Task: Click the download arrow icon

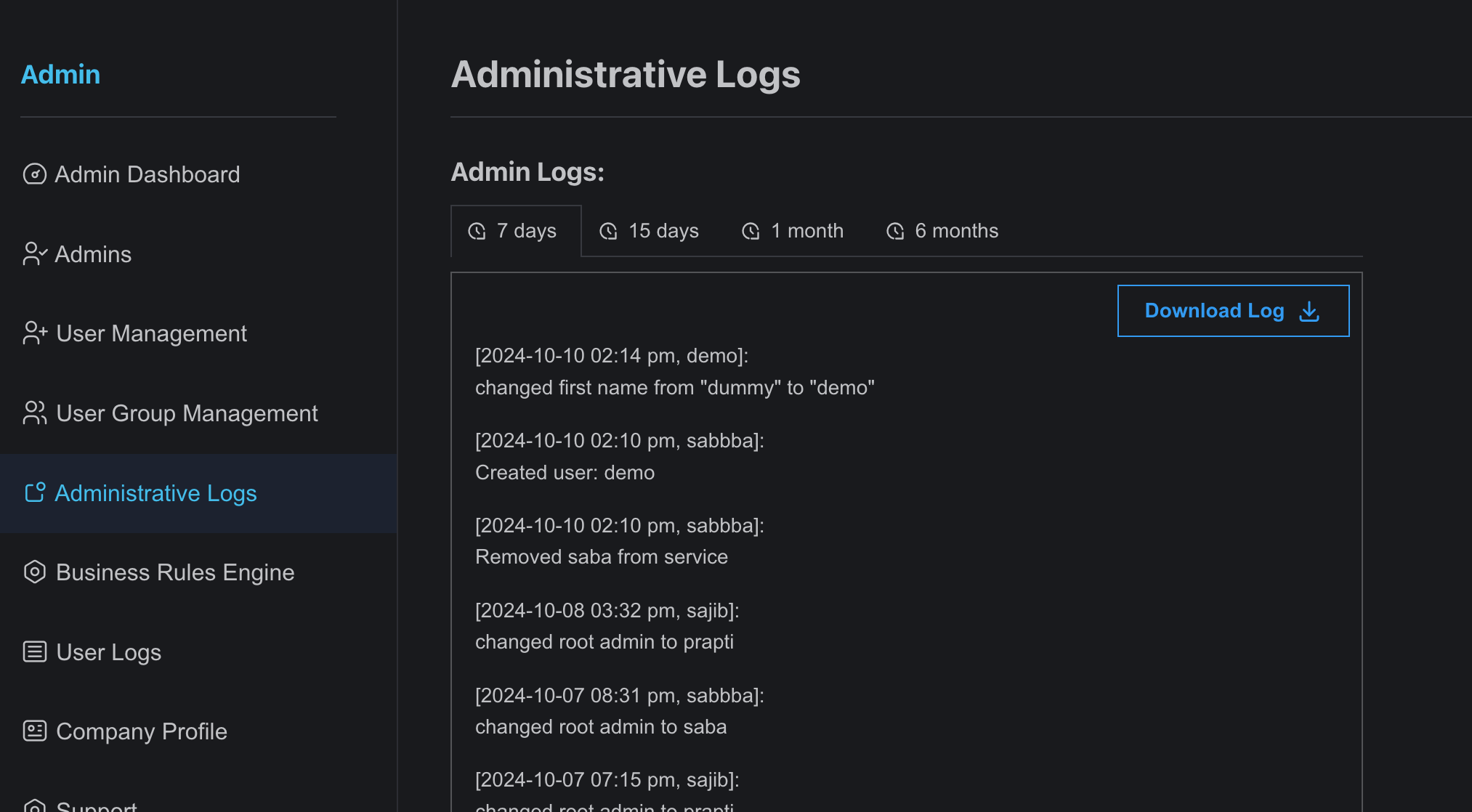Action: (1309, 311)
